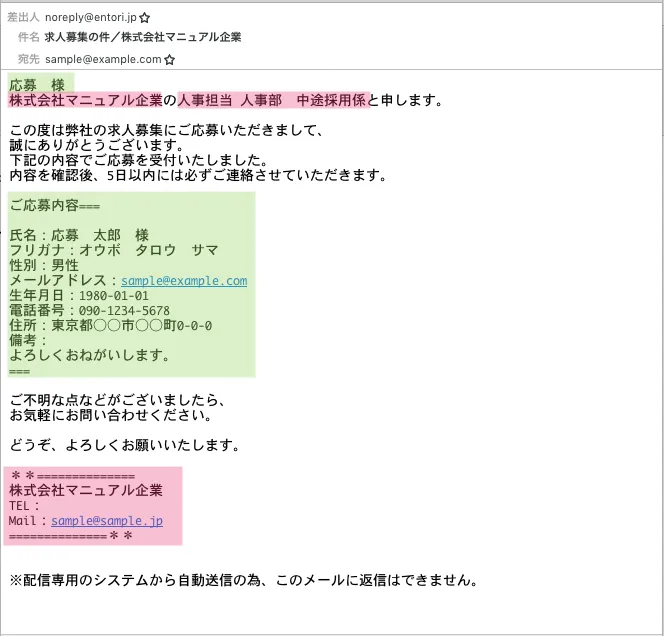Viewport: 664px width, 636px height.
Task: Click the star beside recipient sample@example.com
Action: [x=169, y=60]
